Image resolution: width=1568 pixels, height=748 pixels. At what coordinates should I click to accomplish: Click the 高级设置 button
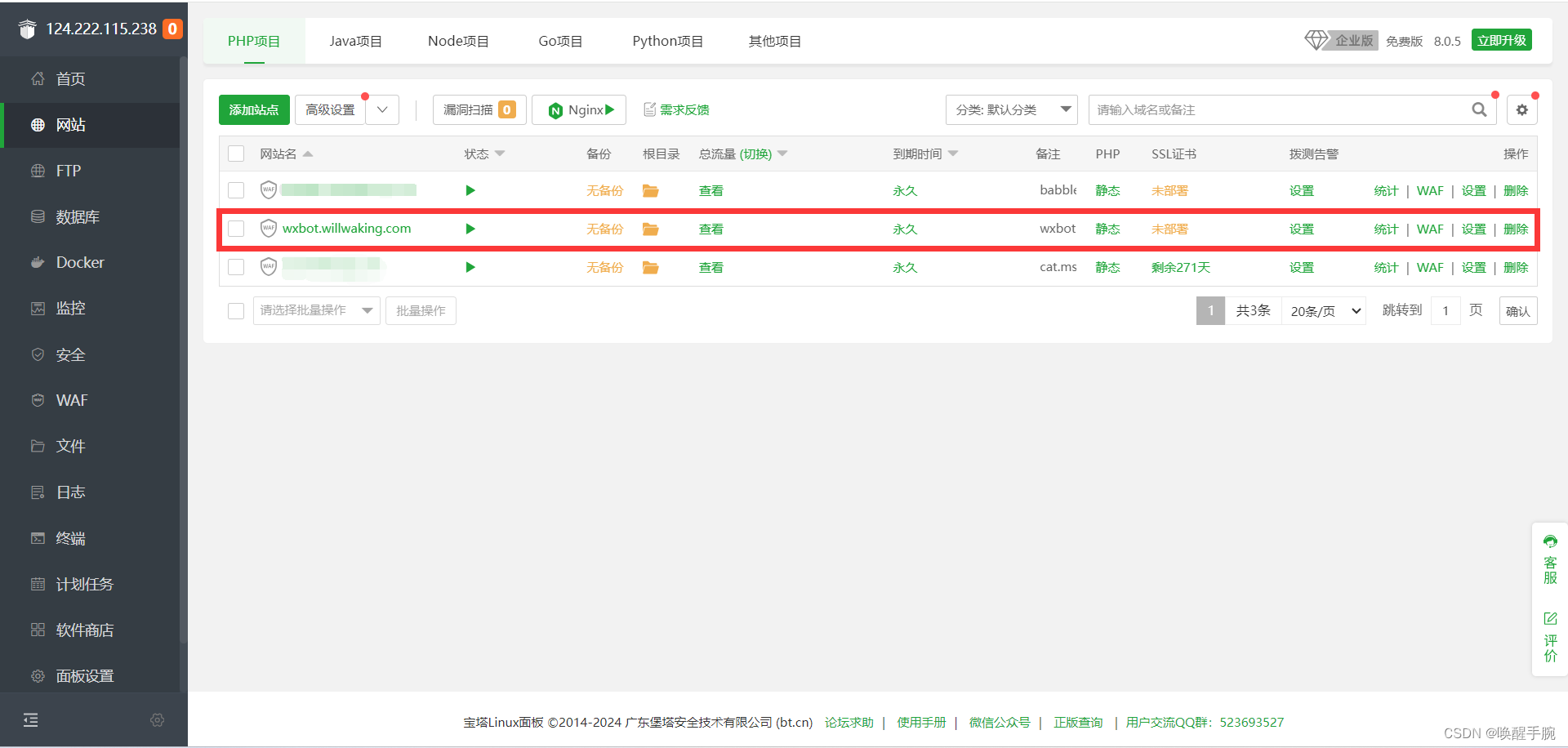click(330, 109)
